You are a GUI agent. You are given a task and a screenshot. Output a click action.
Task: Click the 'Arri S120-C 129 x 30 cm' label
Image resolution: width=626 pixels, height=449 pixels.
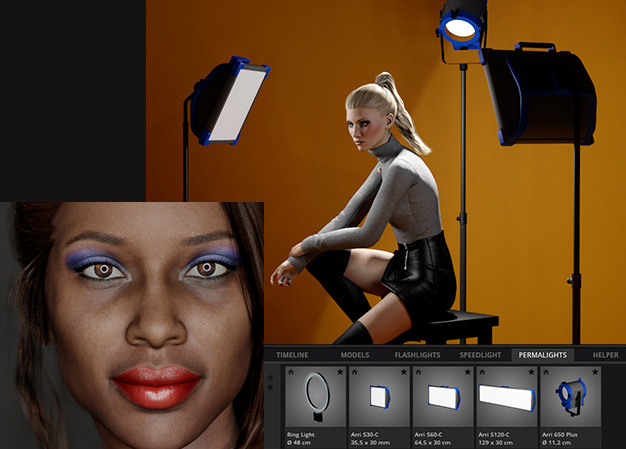click(497, 438)
